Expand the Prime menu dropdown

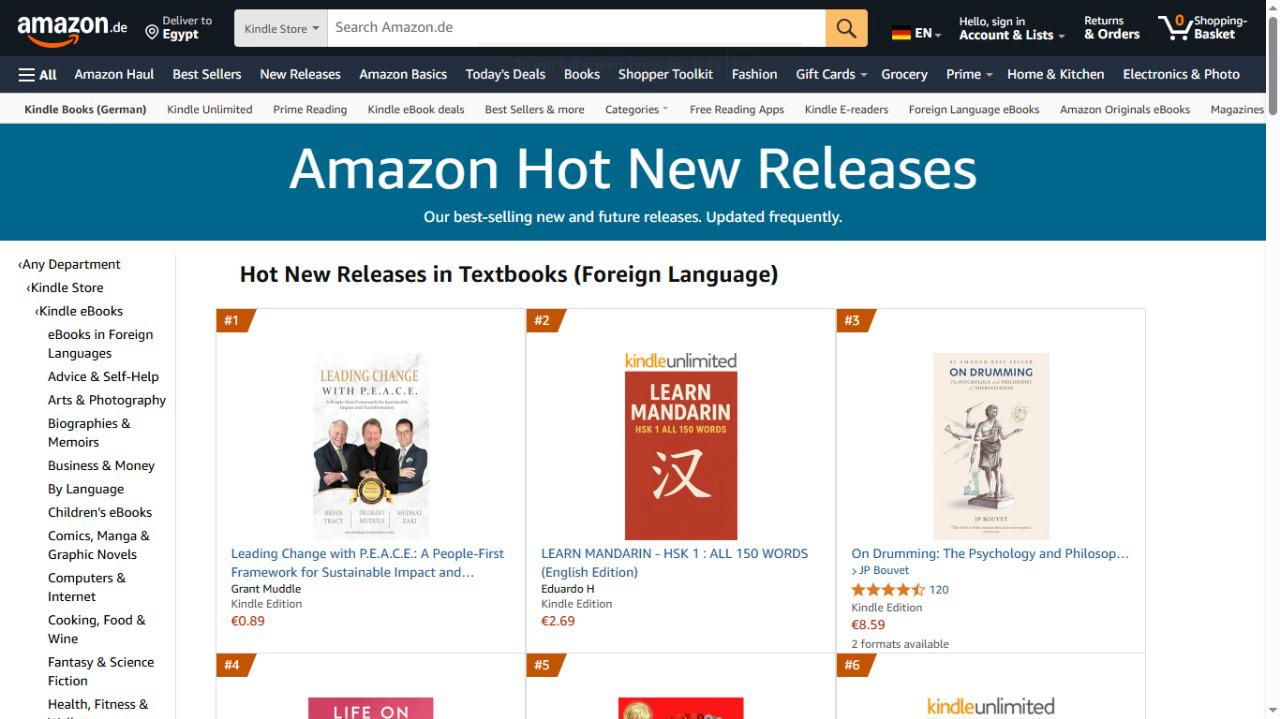tap(967, 73)
